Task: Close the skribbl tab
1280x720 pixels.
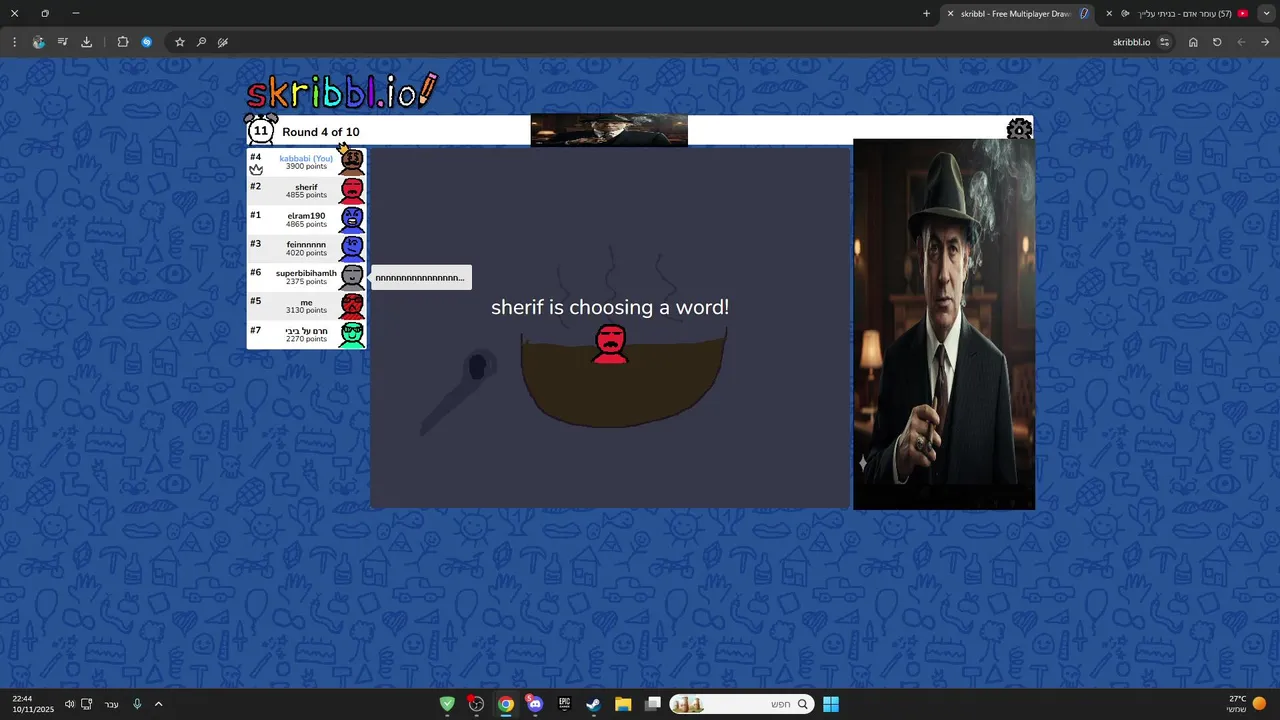Action: pyautogui.click(x=951, y=14)
